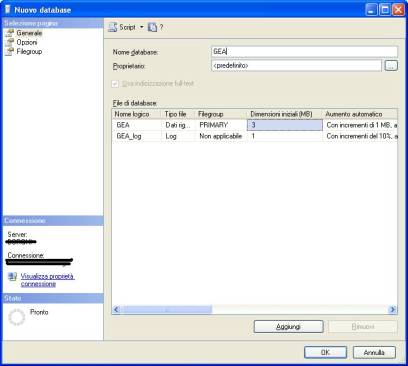Click the Opzioni page icon
Viewport: 408px width, 366px height.
click(10, 42)
